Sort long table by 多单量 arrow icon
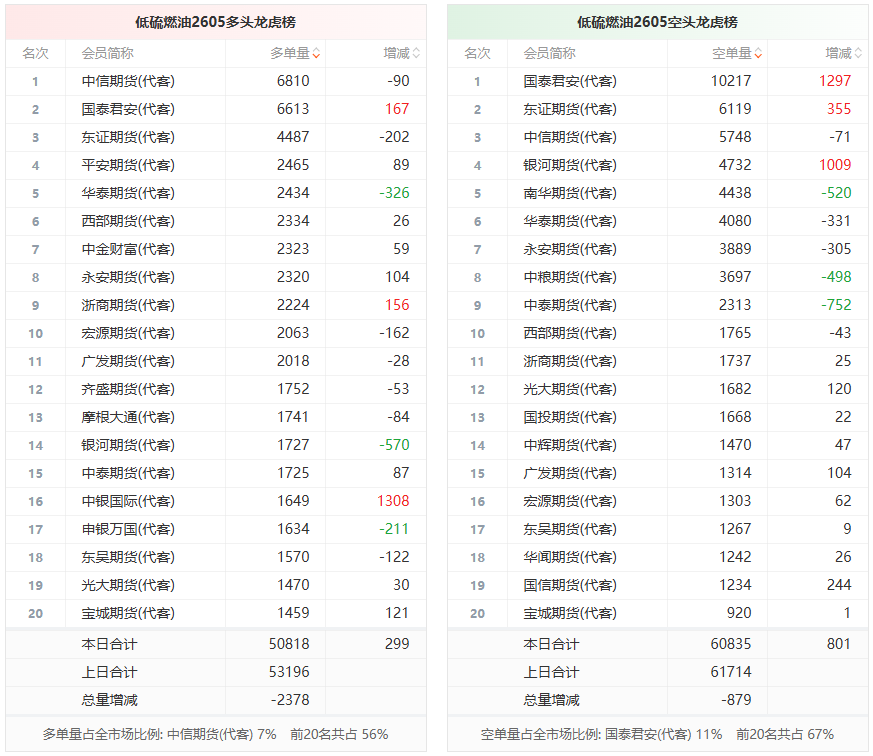 coord(316,53)
